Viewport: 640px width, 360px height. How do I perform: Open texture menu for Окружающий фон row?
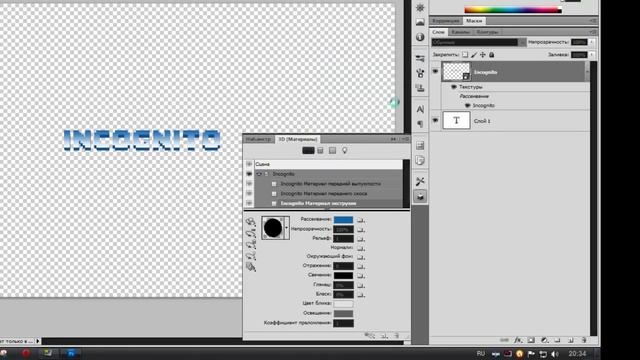click(360, 257)
